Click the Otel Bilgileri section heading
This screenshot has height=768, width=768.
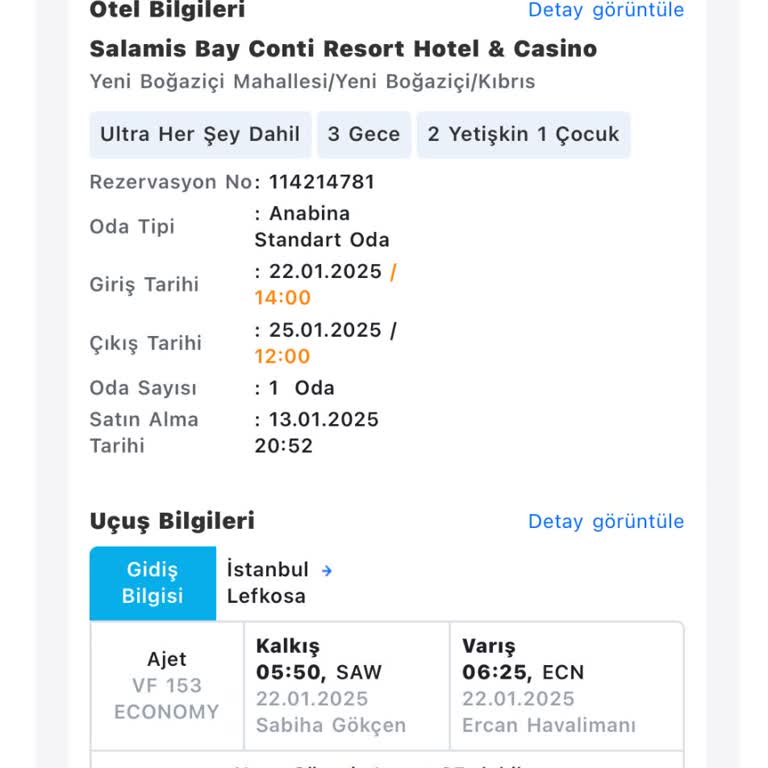pos(167,10)
